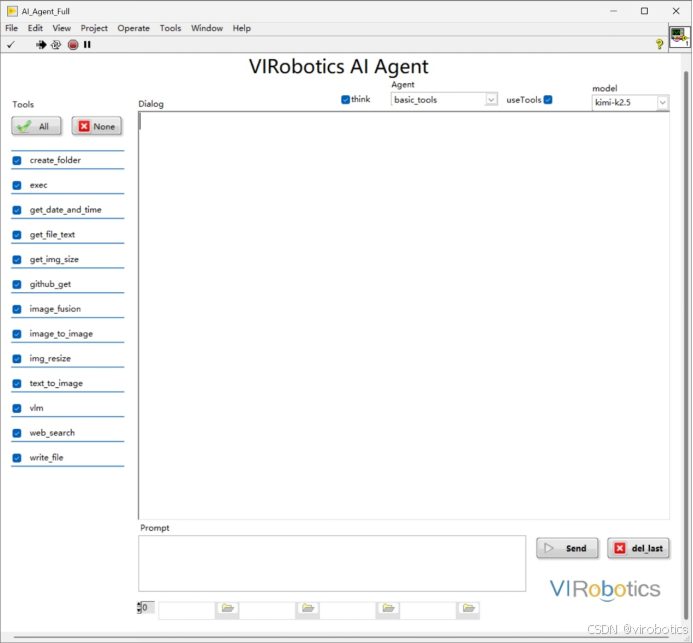
Task: Click the Pause toolbar icon
Action: point(87,45)
